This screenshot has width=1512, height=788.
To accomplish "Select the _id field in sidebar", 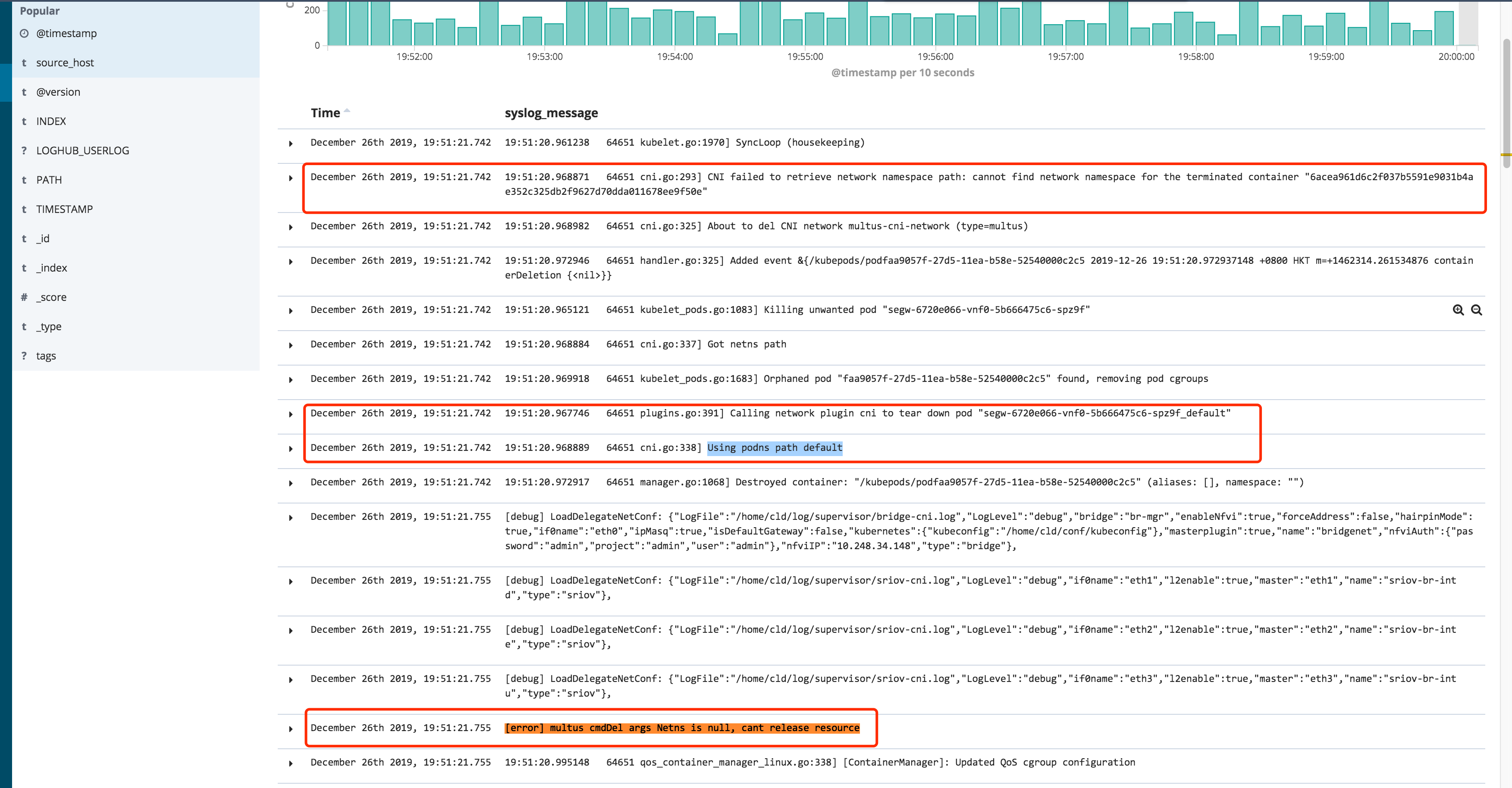I will pyautogui.click(x=44, y=238).
